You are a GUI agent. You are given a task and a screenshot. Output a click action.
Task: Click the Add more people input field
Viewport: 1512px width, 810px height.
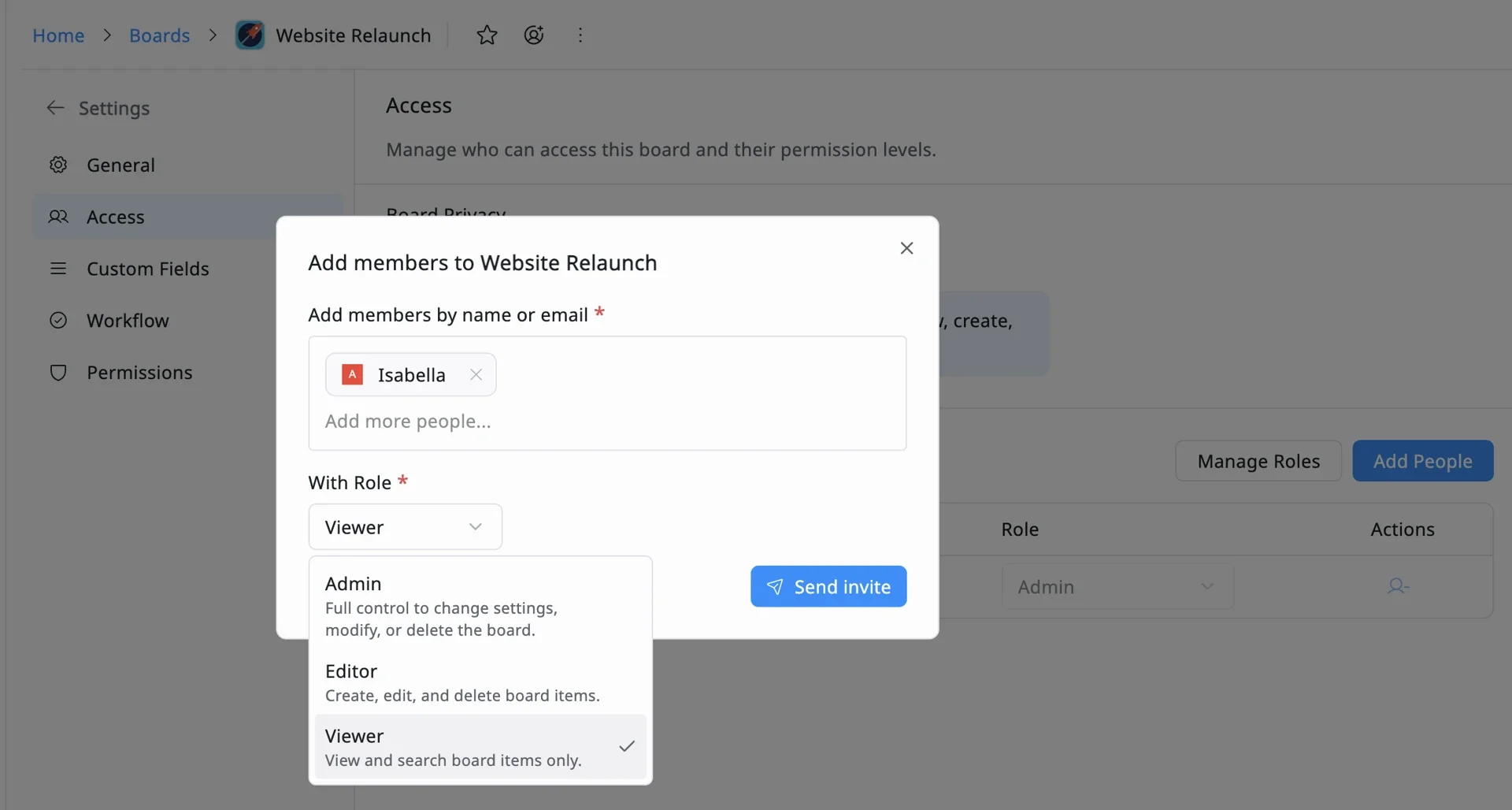pos(551,422)
